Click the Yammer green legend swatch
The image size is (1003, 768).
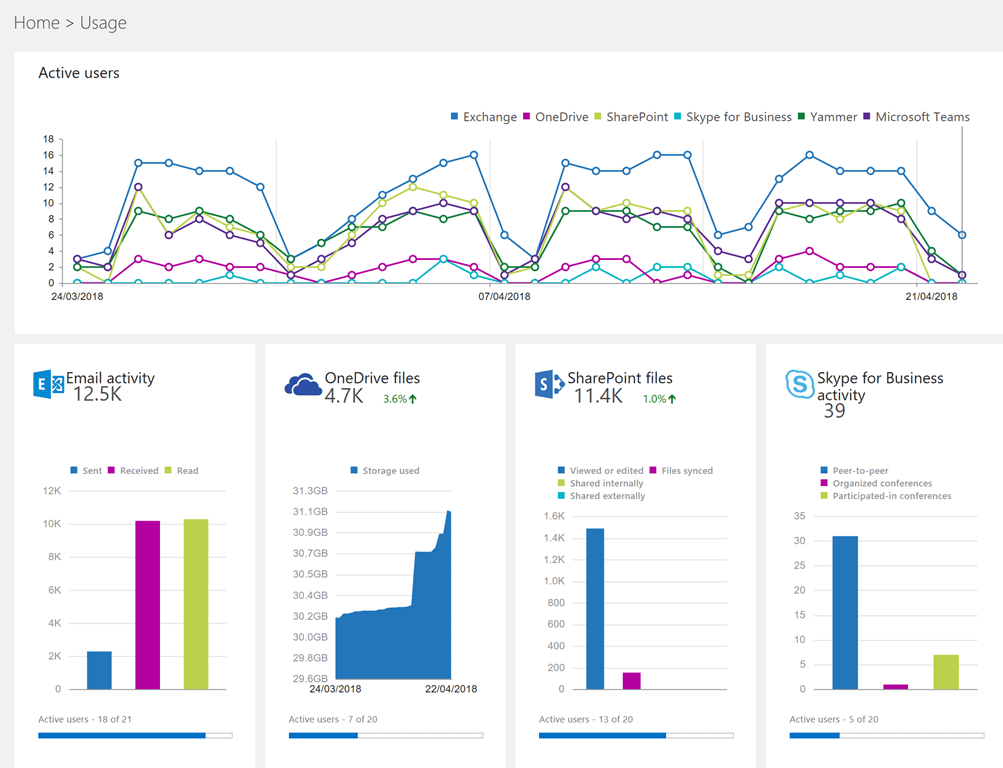[x=801, y=116]
